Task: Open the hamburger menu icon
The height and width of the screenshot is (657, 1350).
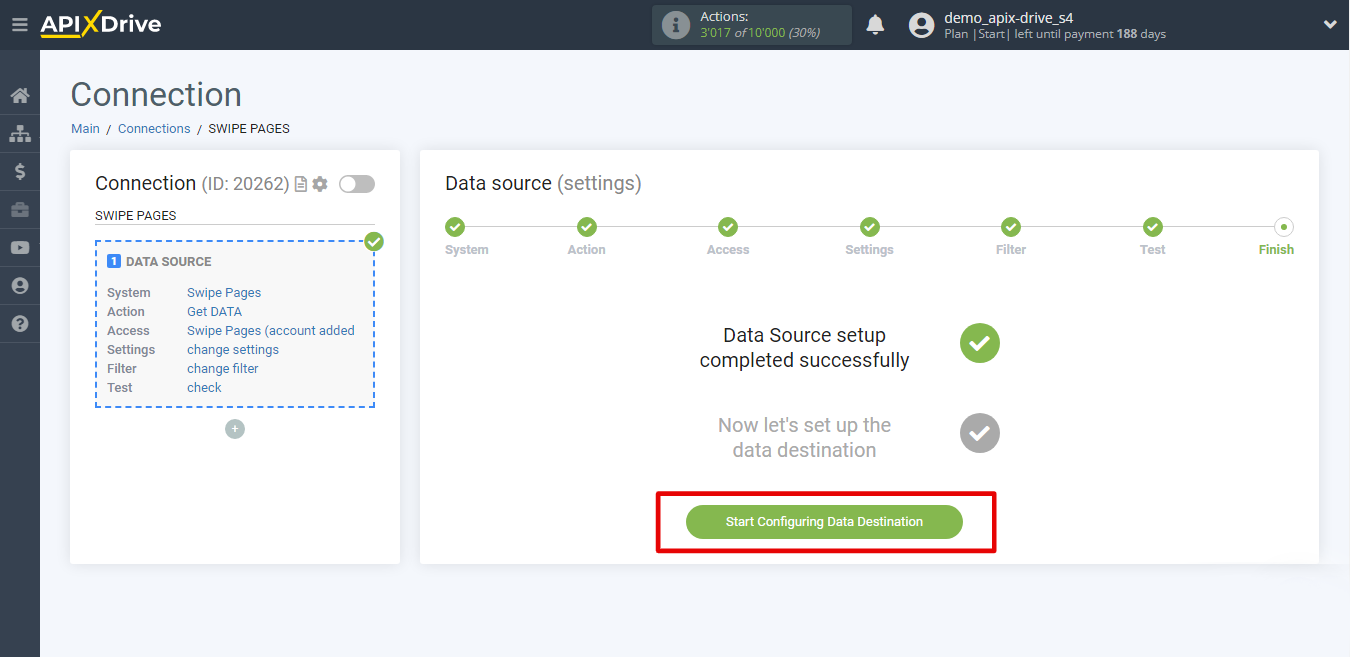Action: (x=19, y=25)
